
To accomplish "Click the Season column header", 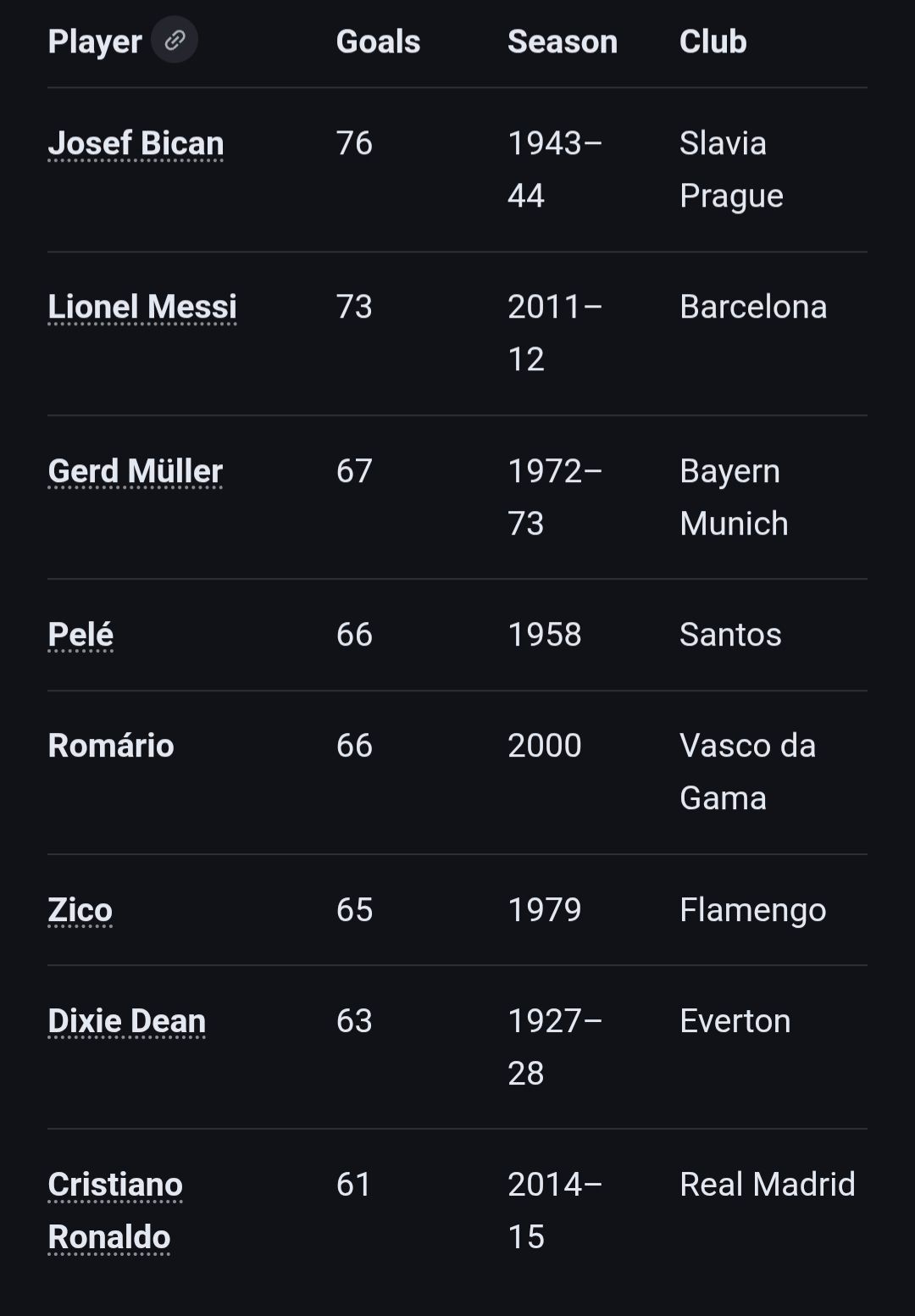I will click(563, 42).
